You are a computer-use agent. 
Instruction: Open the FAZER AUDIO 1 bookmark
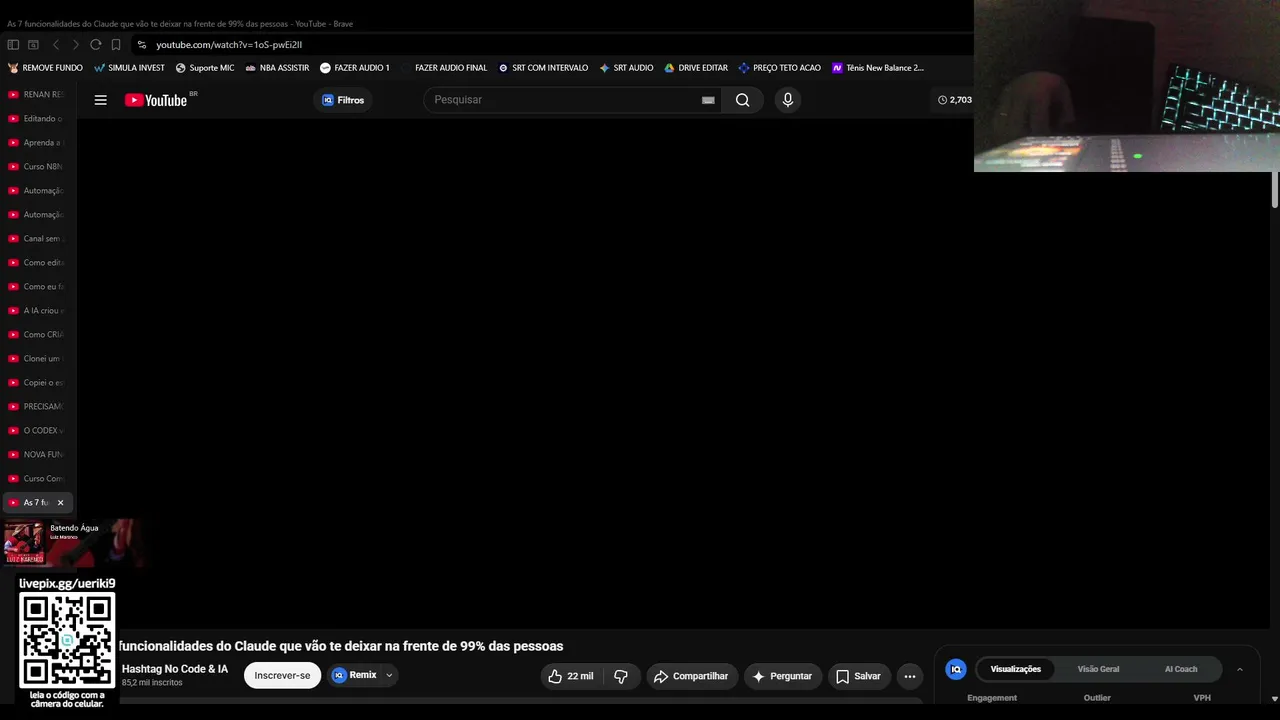click(354, 68)
